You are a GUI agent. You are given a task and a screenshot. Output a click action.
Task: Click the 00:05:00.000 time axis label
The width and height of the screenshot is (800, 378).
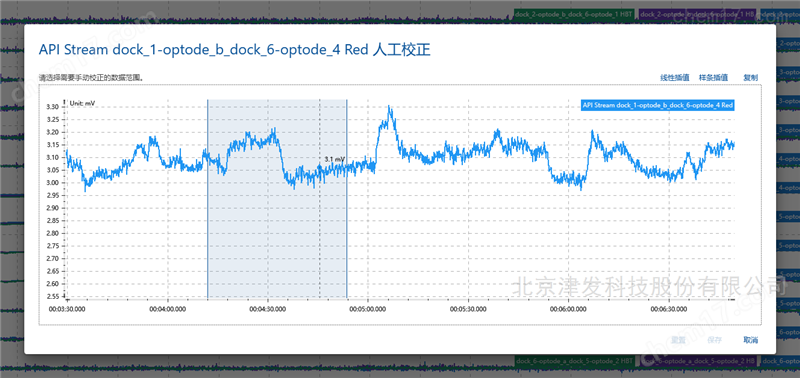[x=367, y=309]
